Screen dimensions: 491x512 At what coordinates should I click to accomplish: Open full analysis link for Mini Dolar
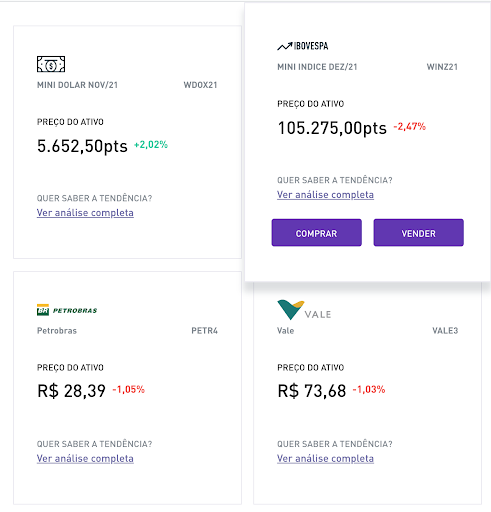(85, 213)
